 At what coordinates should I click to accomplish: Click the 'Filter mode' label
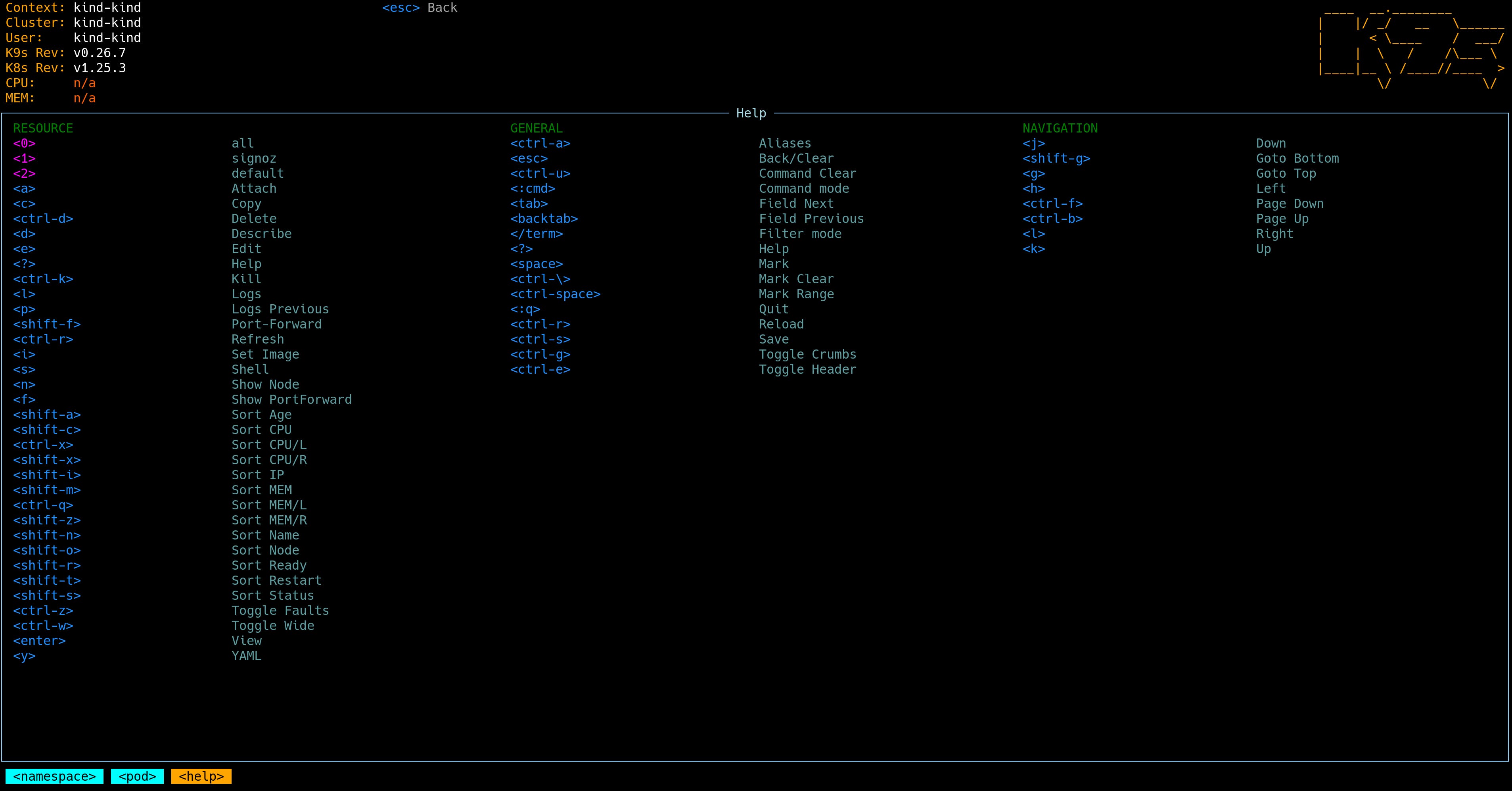point(800,234)
